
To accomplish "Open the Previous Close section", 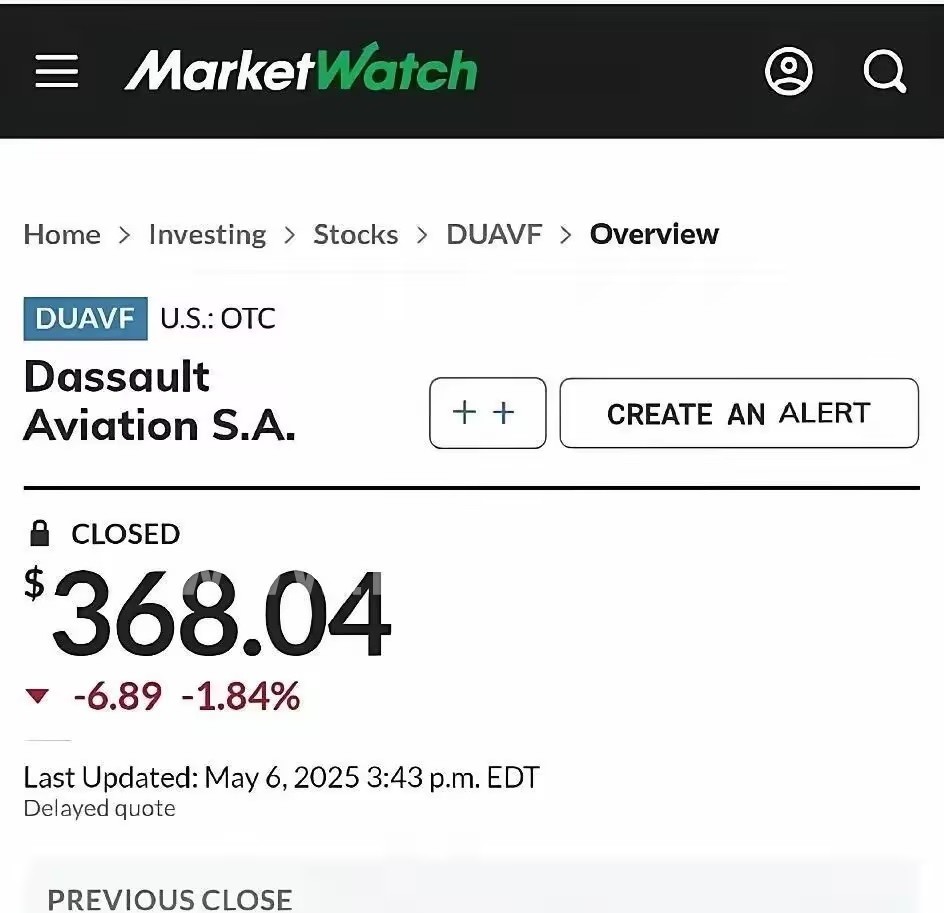I will point(170,898).
